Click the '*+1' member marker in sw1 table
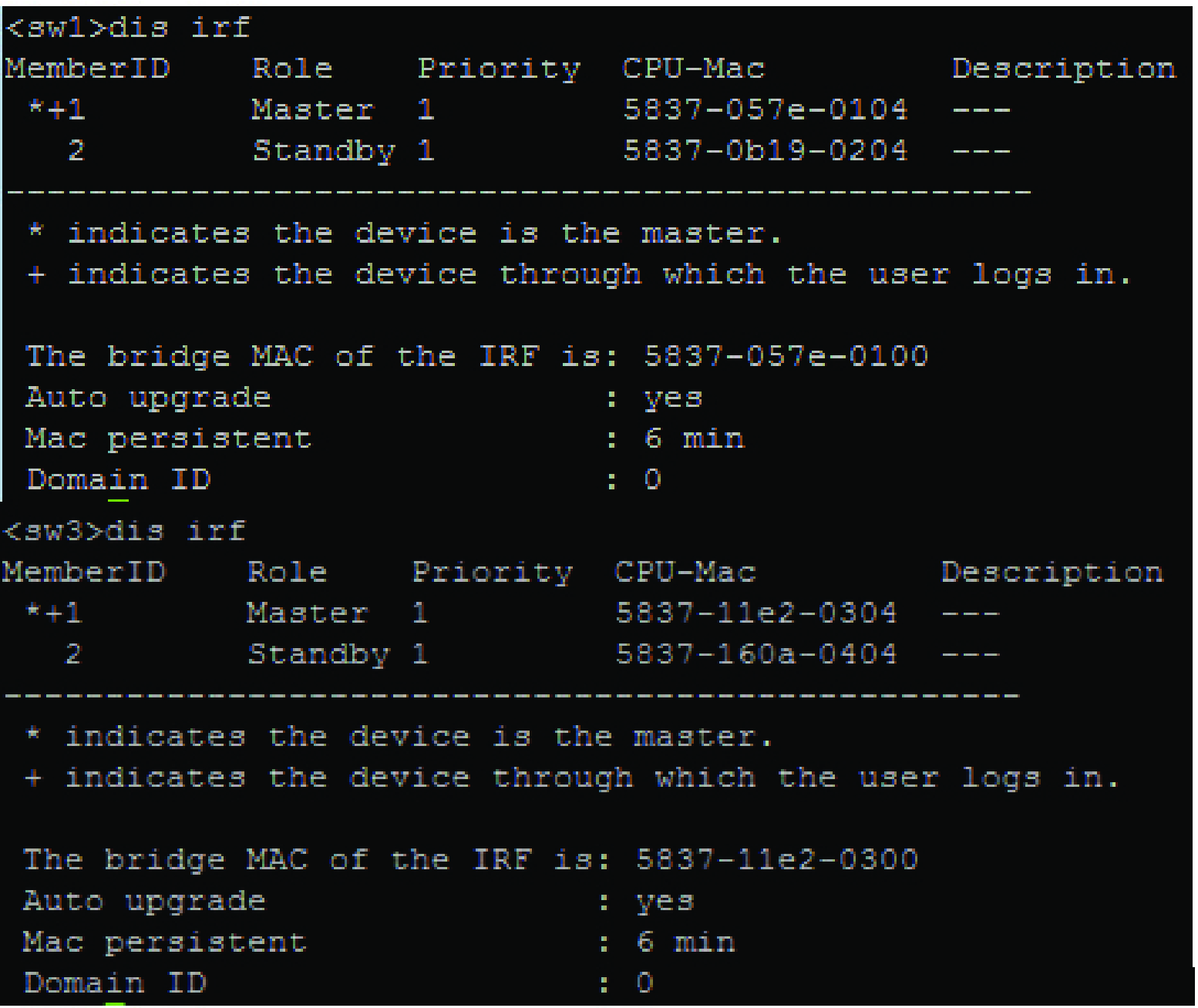Image resolution: width=1198 pixels, height=1008 pixels. pos(56,109)
